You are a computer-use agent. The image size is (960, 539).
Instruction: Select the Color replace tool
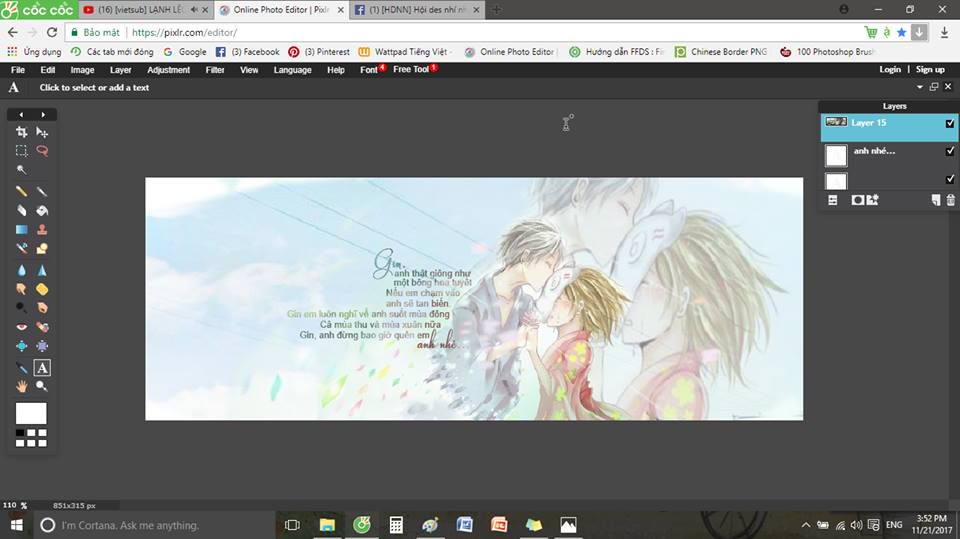pos(21,249)
